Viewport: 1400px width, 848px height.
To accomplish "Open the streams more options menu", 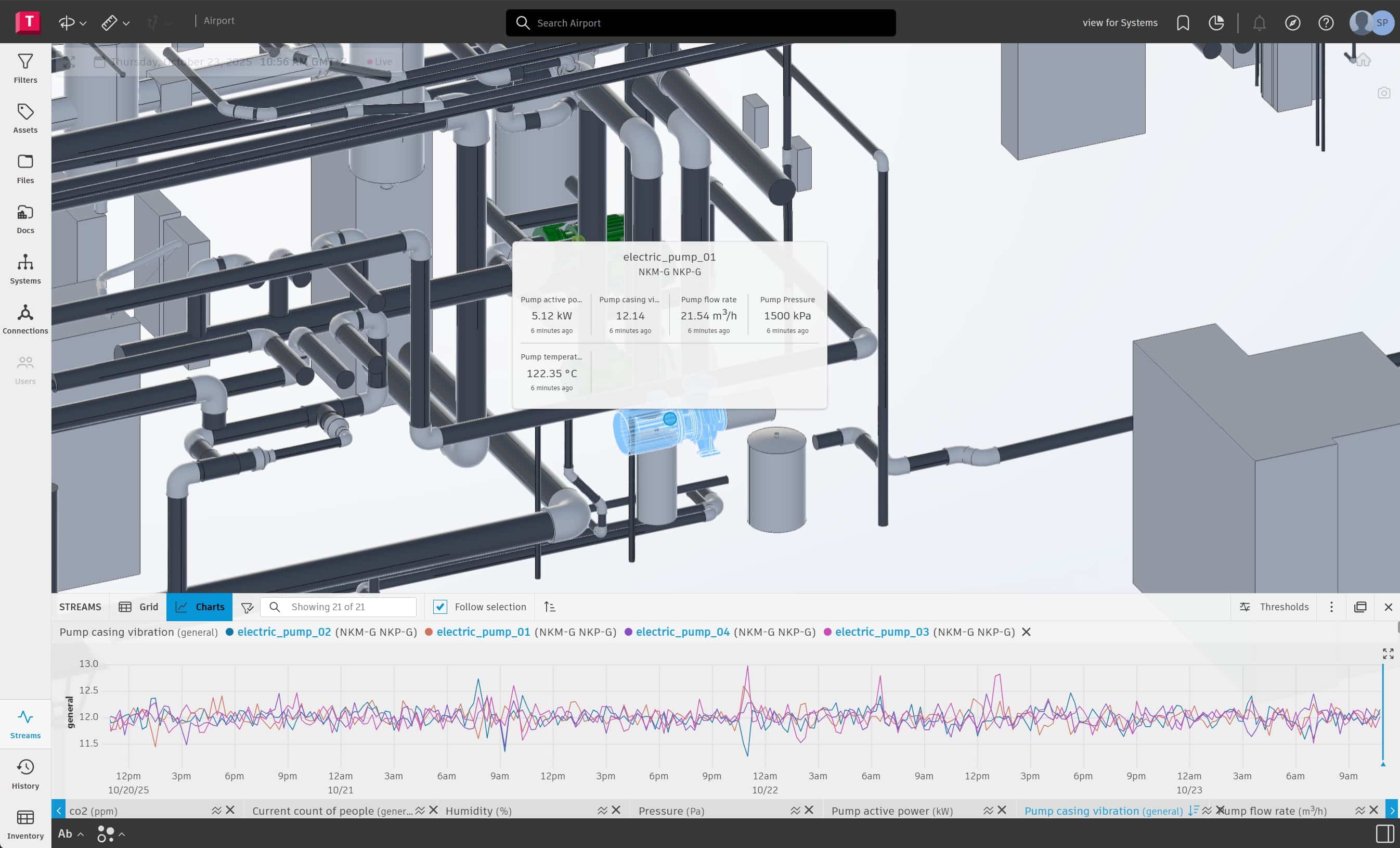I will click(1331, 607).
